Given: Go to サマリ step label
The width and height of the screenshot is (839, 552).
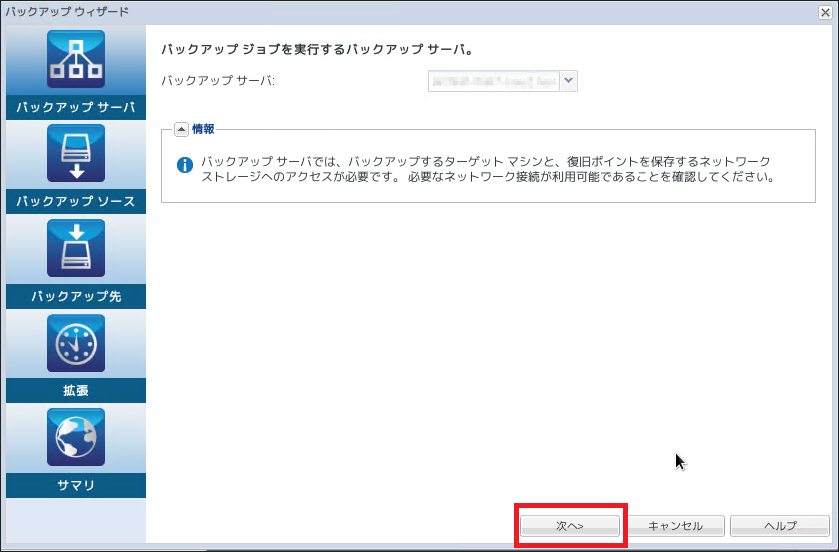Looking at the screenshot, I should (x=75, y=485).
